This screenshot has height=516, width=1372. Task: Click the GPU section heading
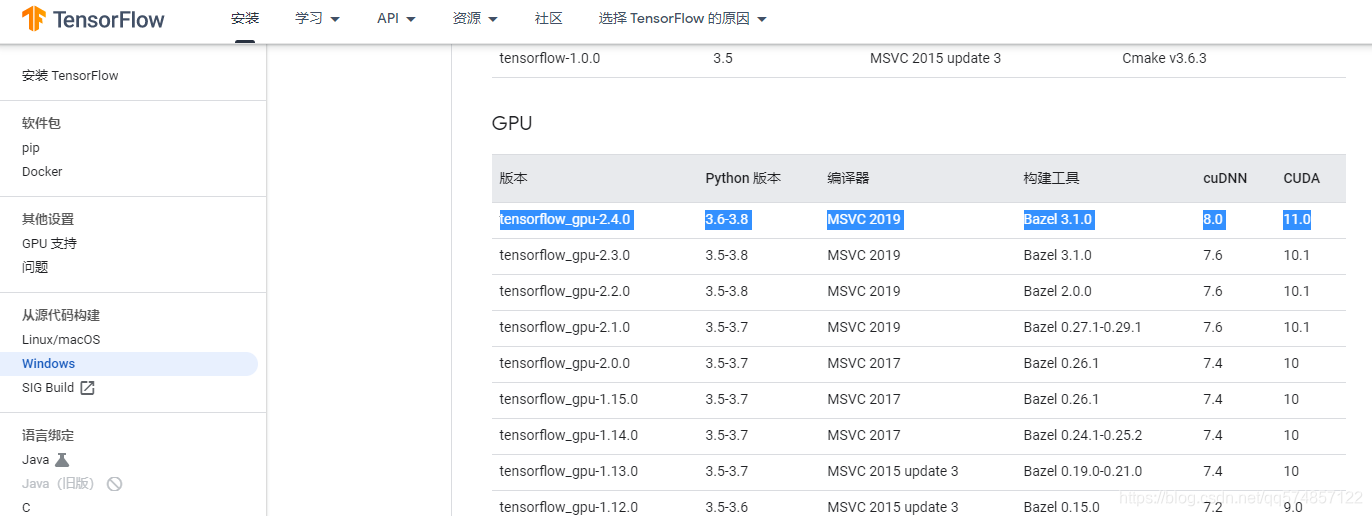(512, 123)
